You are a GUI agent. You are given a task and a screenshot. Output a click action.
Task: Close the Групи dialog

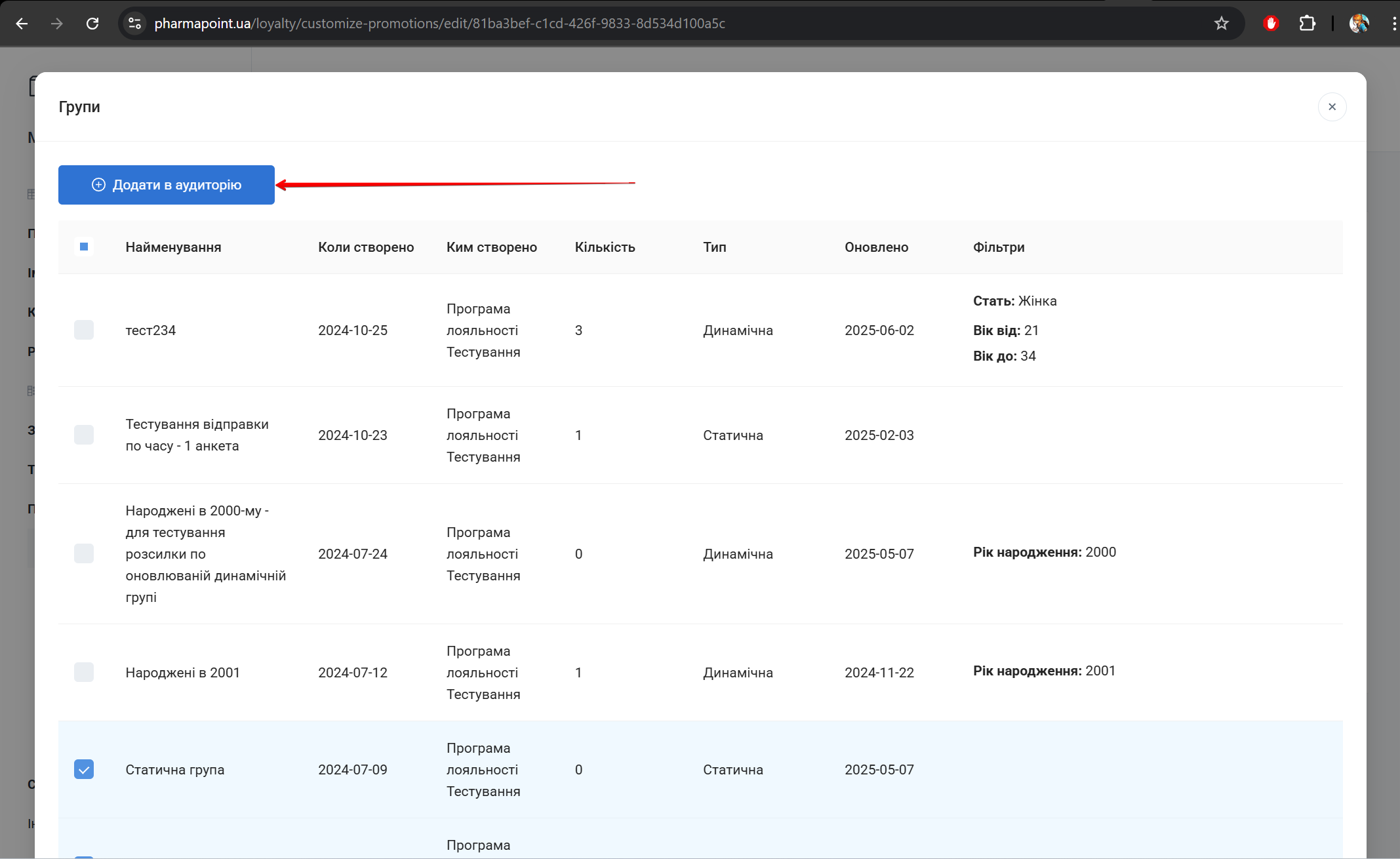point(1332,107)
